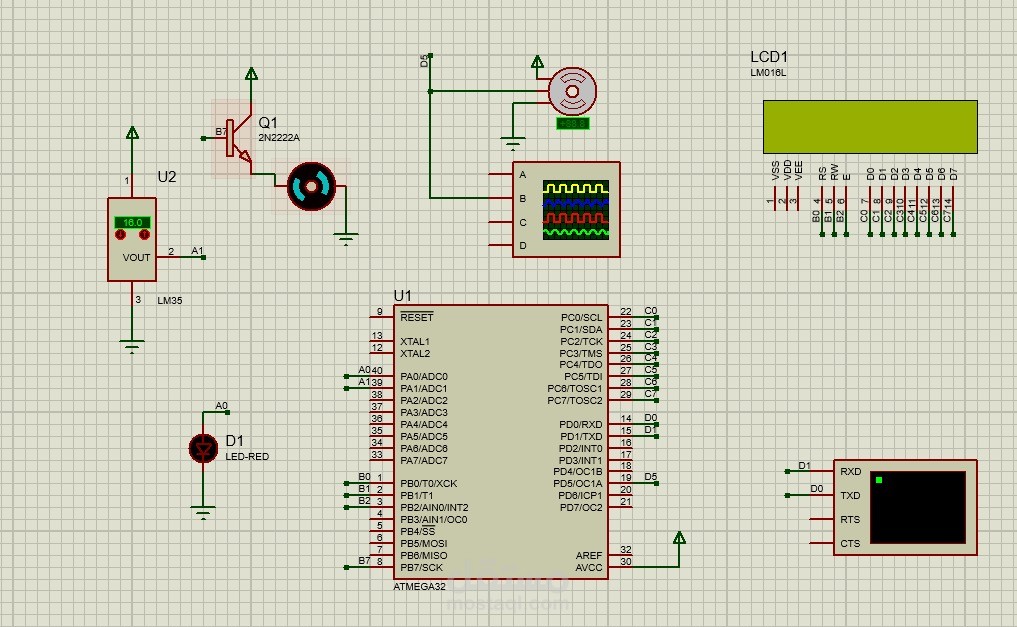Select the ground symbol under the top motor
The height and width of the screenshot is (627, 1017).
point(512,143)
